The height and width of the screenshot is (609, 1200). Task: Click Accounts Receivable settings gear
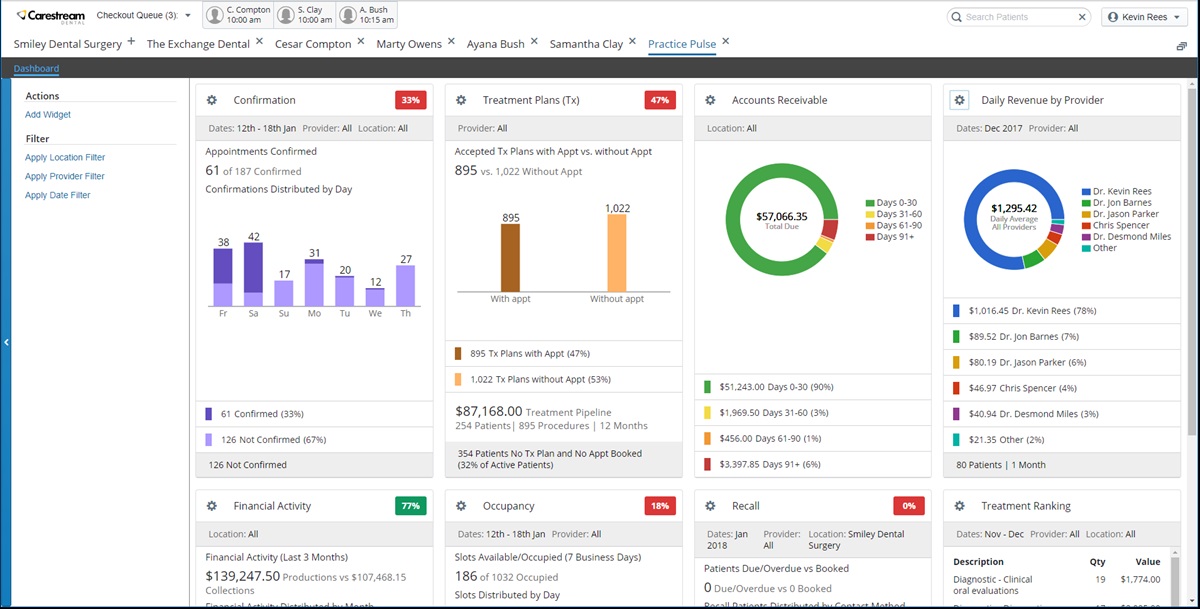[x=709, y=100]
